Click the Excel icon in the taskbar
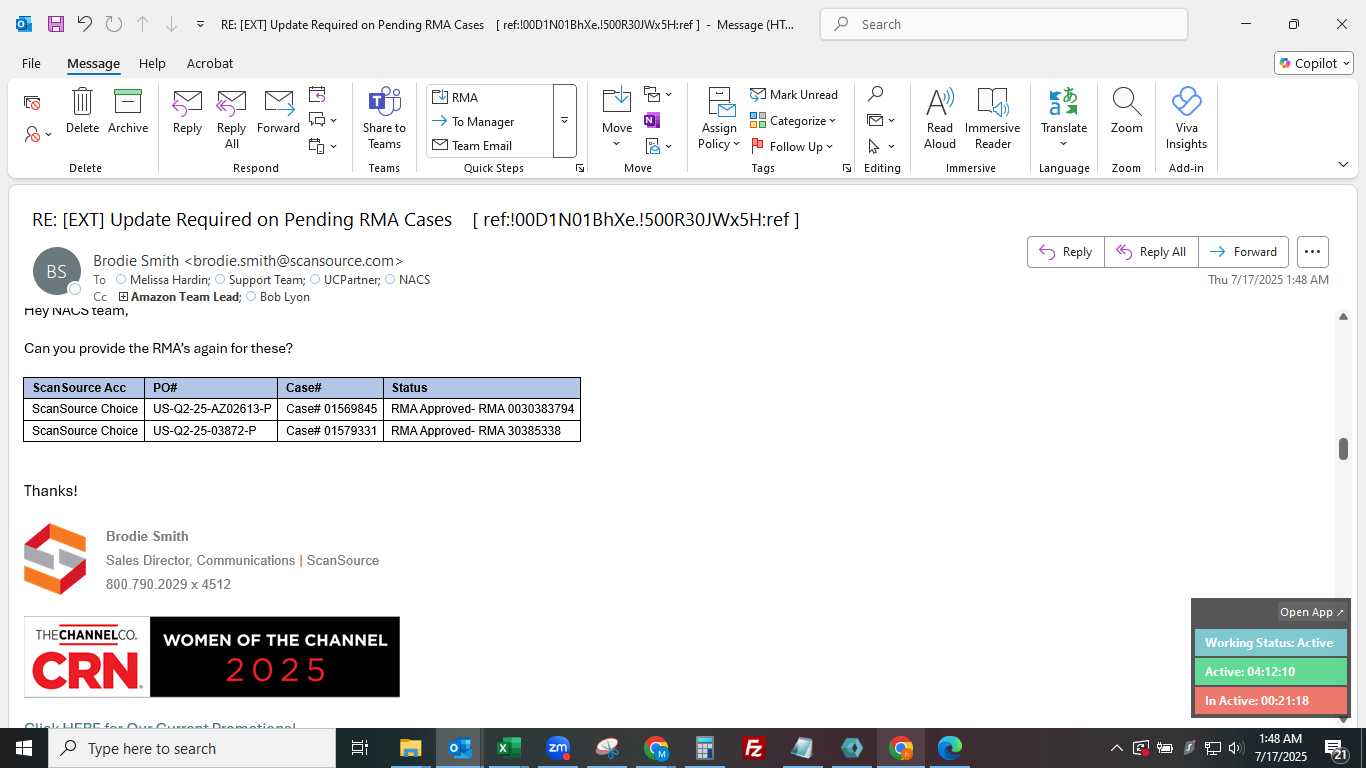This screenshot has width=1366, height=768. coord(509,748)
